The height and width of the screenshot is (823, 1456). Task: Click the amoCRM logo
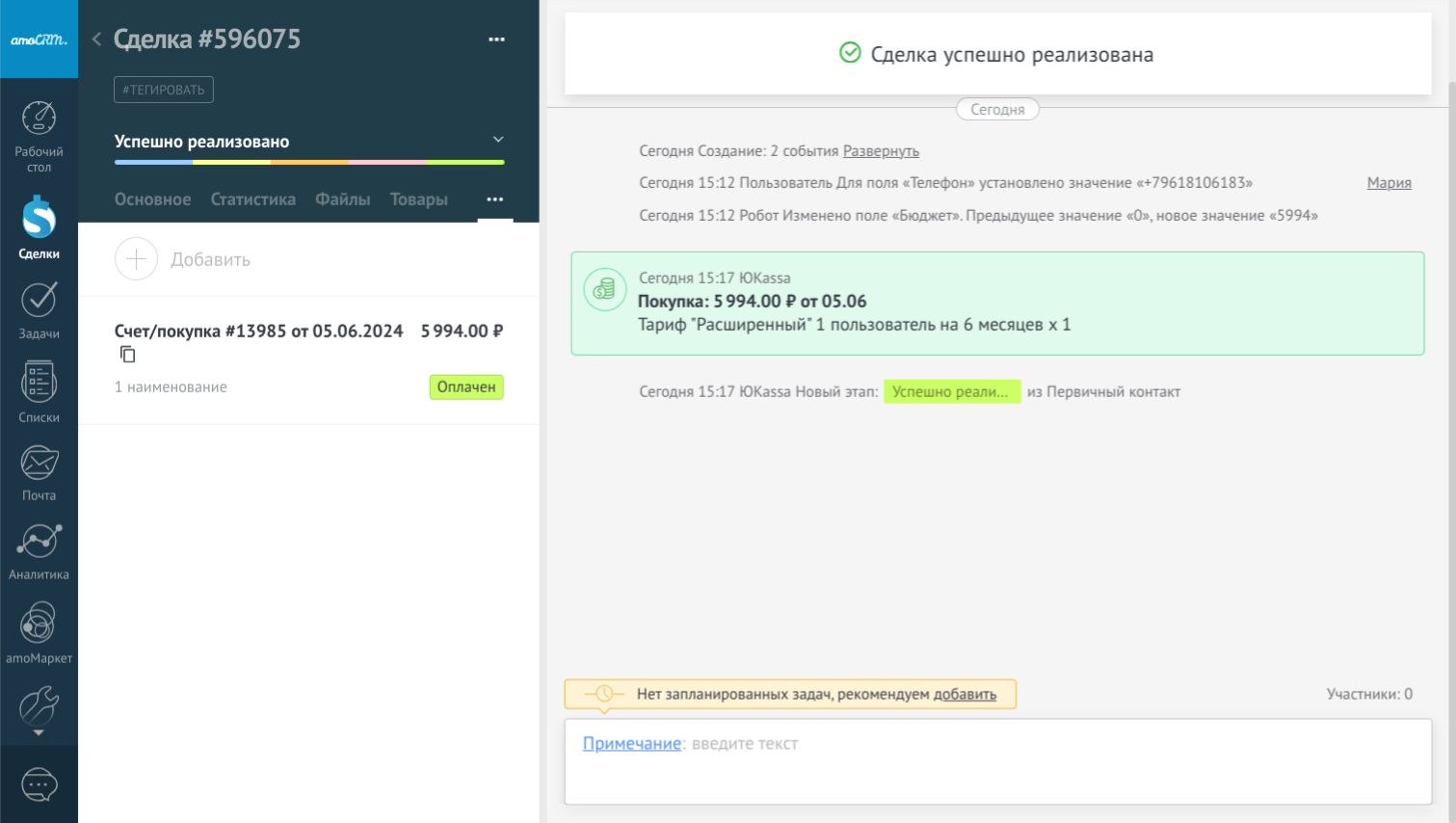39,40
